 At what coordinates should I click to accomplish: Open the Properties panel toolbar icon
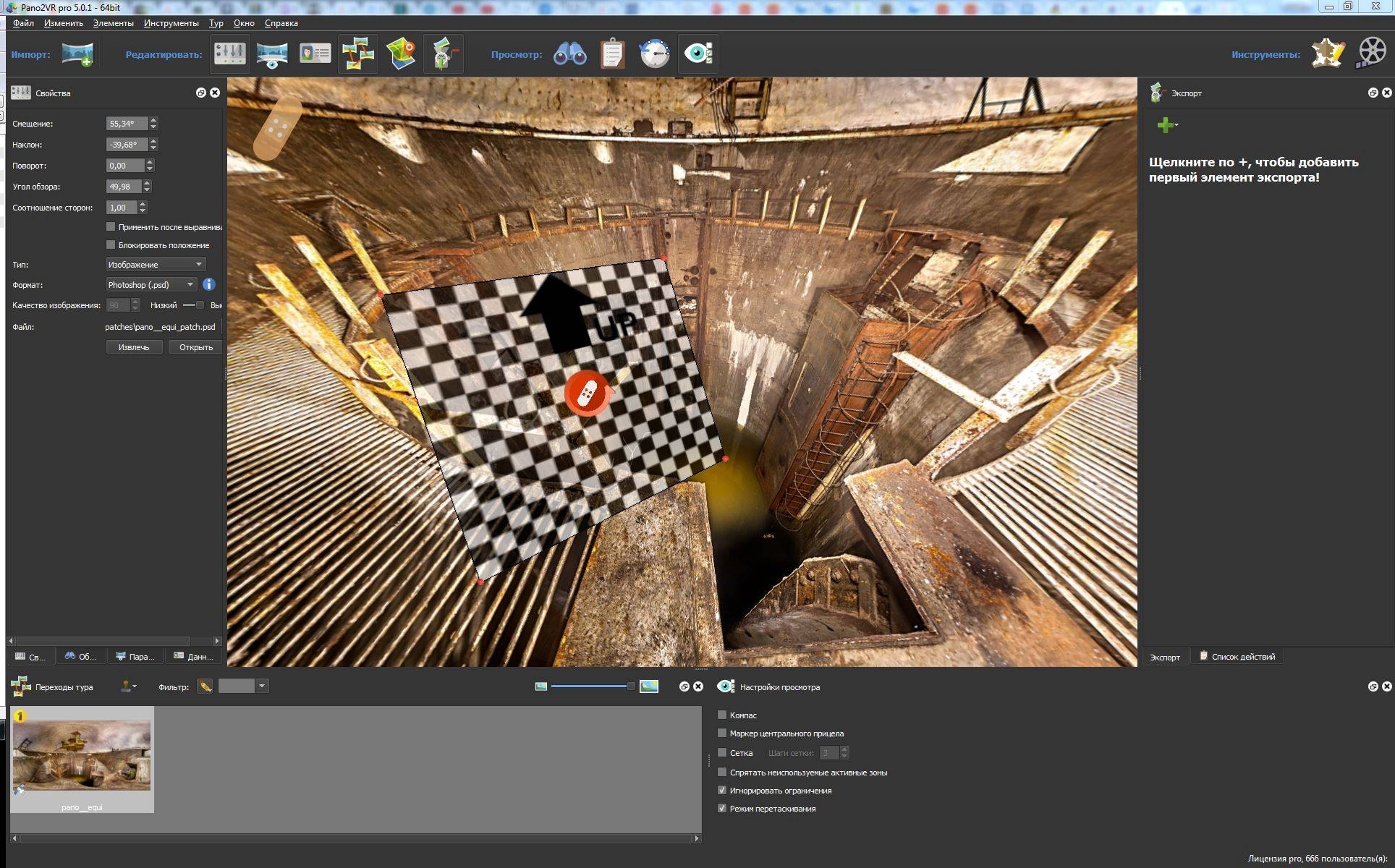pyautogui.click(x=230, y=54)
